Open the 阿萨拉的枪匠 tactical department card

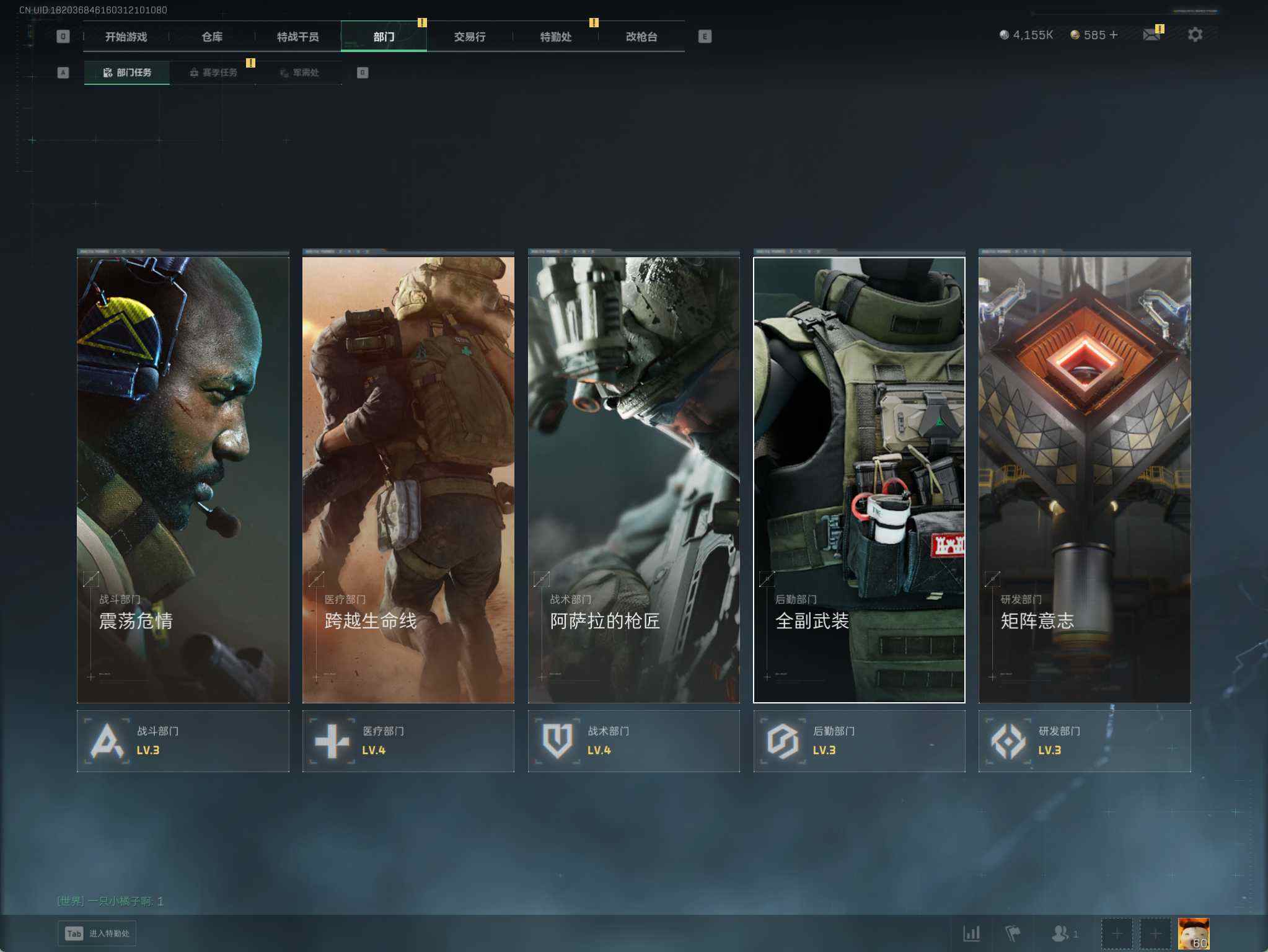point(633,478)
